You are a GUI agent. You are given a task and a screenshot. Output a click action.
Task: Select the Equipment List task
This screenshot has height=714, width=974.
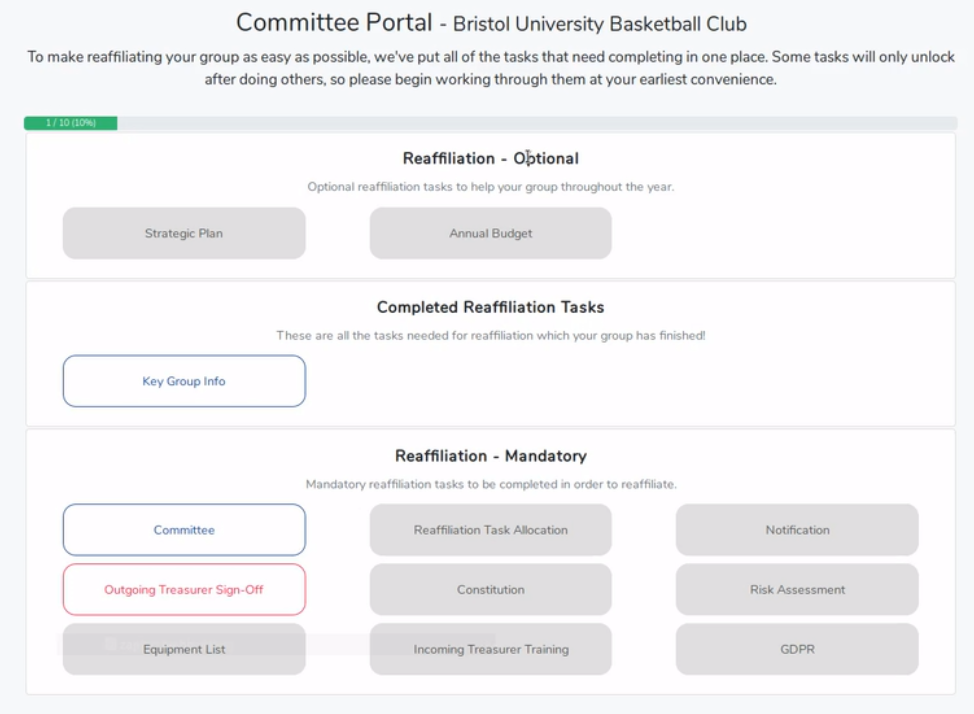point(184,649)
